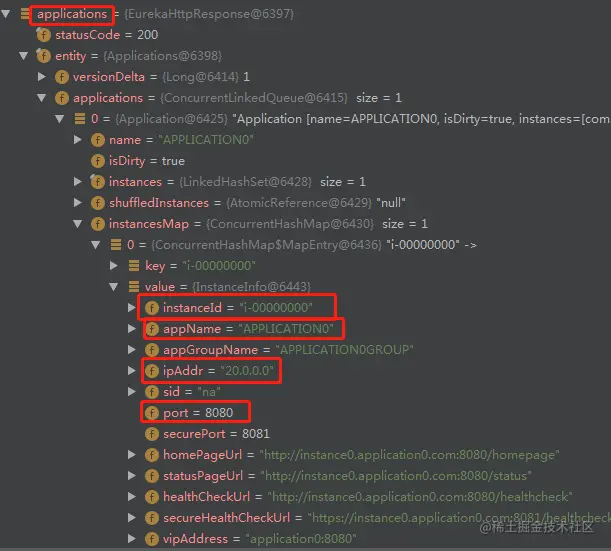Expand the homePageUrl field arrow
Image resolution: width=611 pixels, height=551 pixels.
pos(132,454)
